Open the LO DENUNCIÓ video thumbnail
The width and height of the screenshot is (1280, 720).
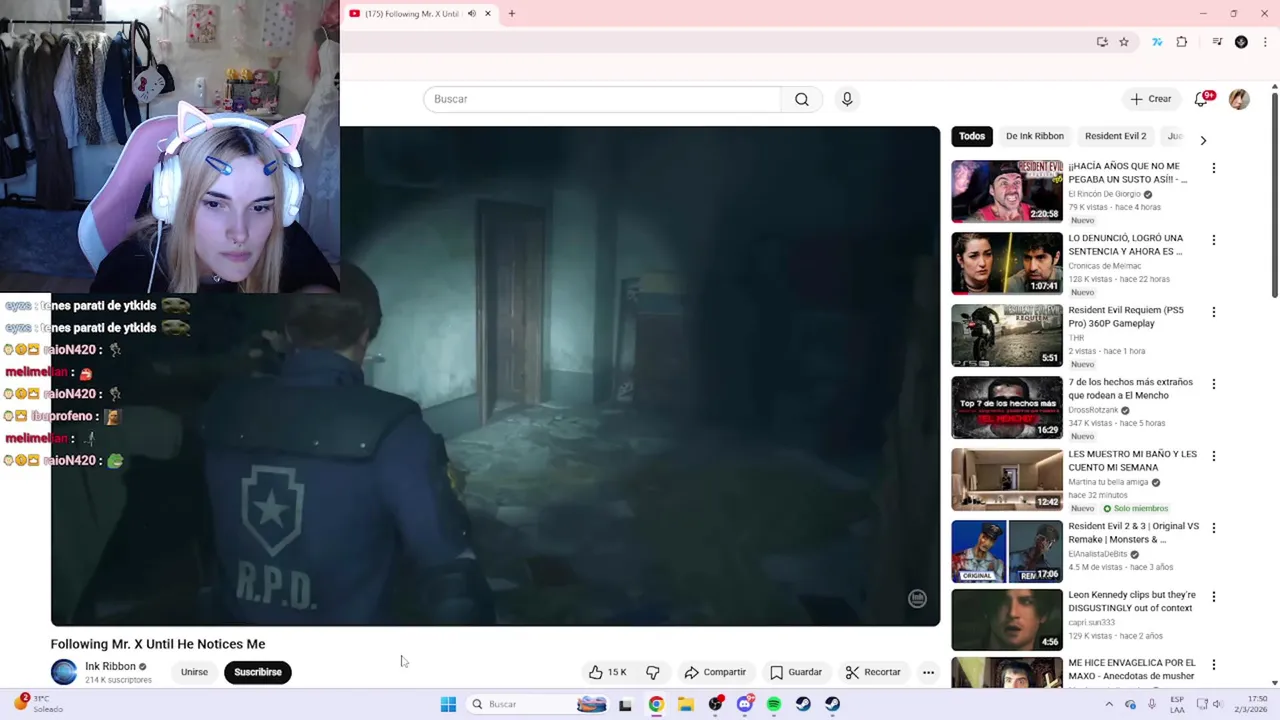coord(1007,263)
